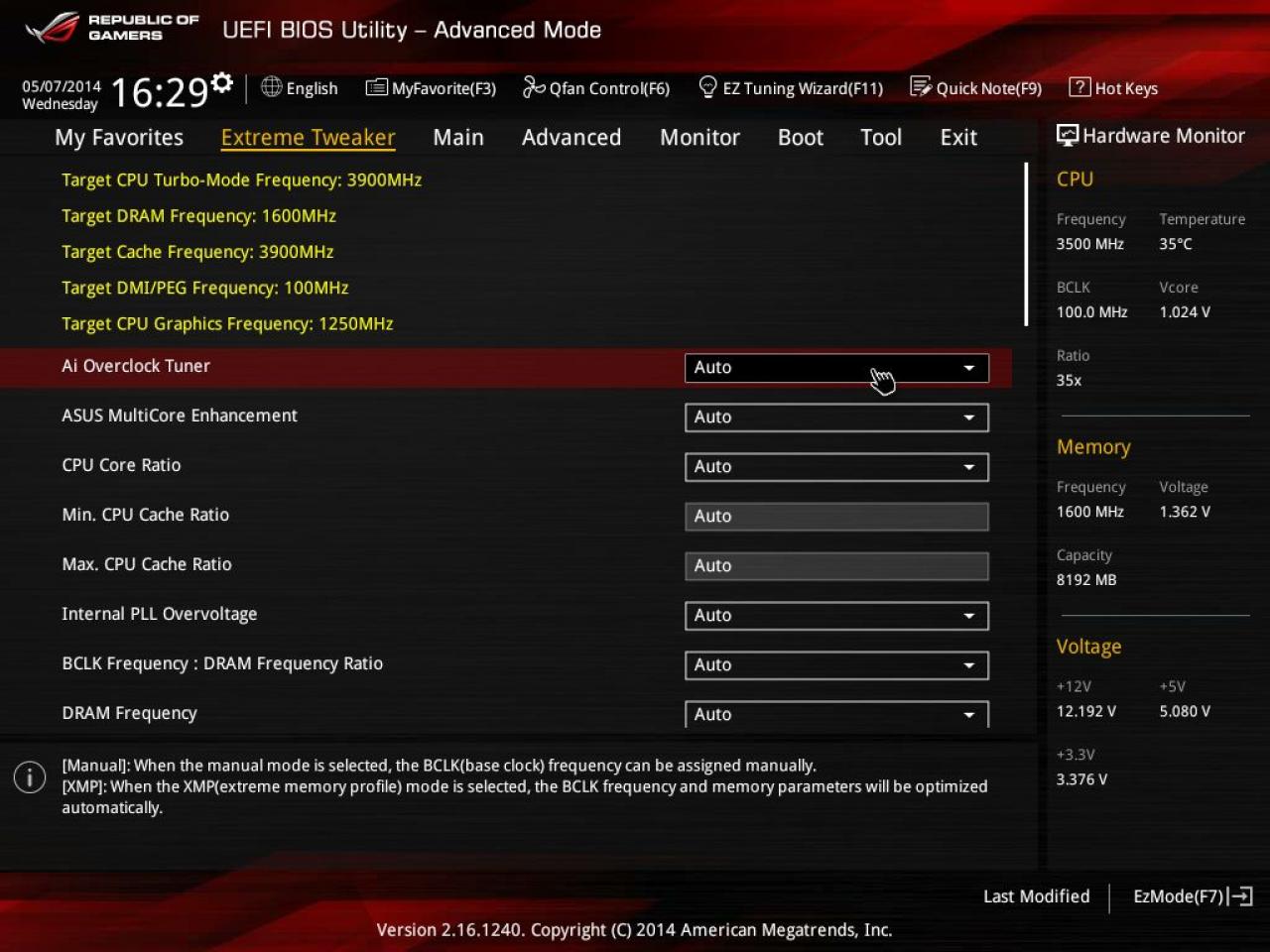
Task: Click the Republic of Gamers logo
Action: click(112, 28)
